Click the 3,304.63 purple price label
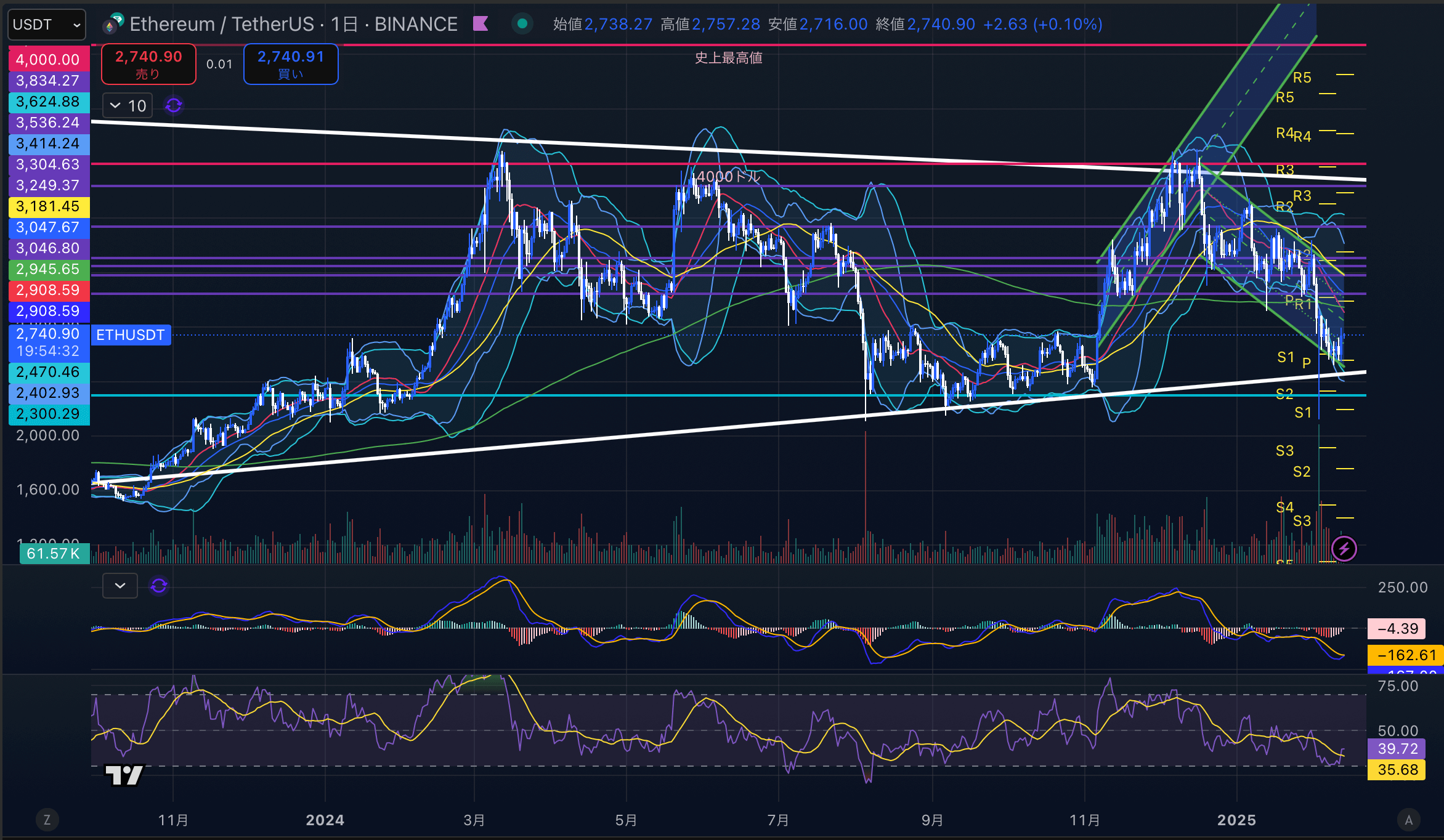The image size is (1444, 840). pos(49,164)
